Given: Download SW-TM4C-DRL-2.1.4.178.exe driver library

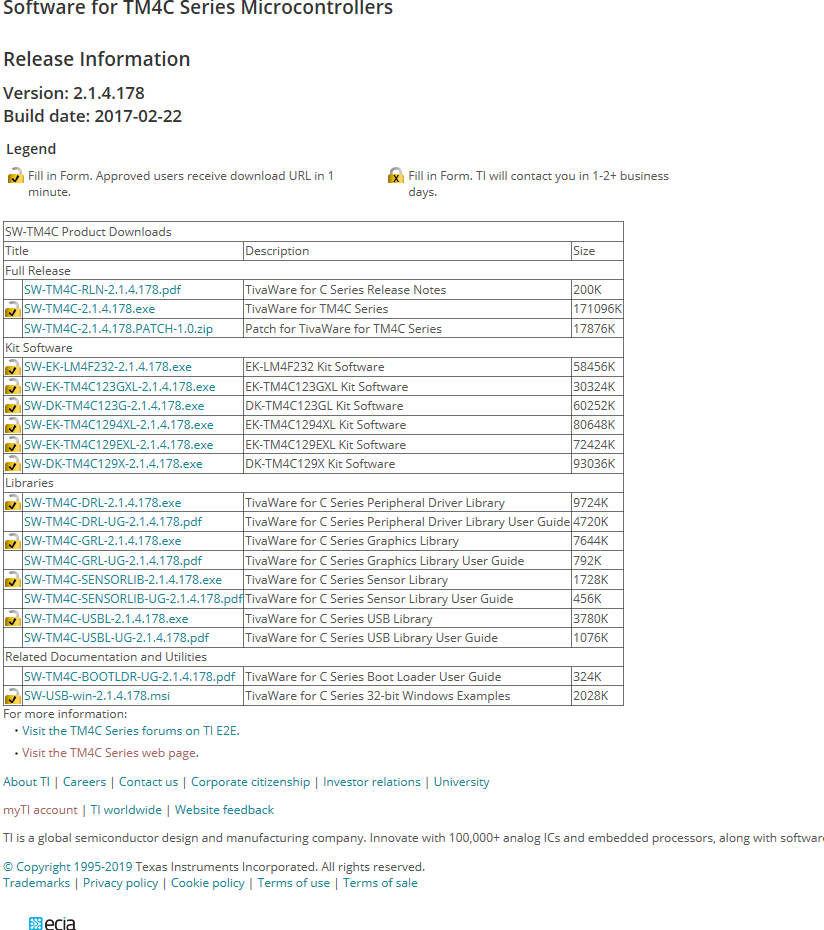Looking at the screenshot, I should point(102,503).
